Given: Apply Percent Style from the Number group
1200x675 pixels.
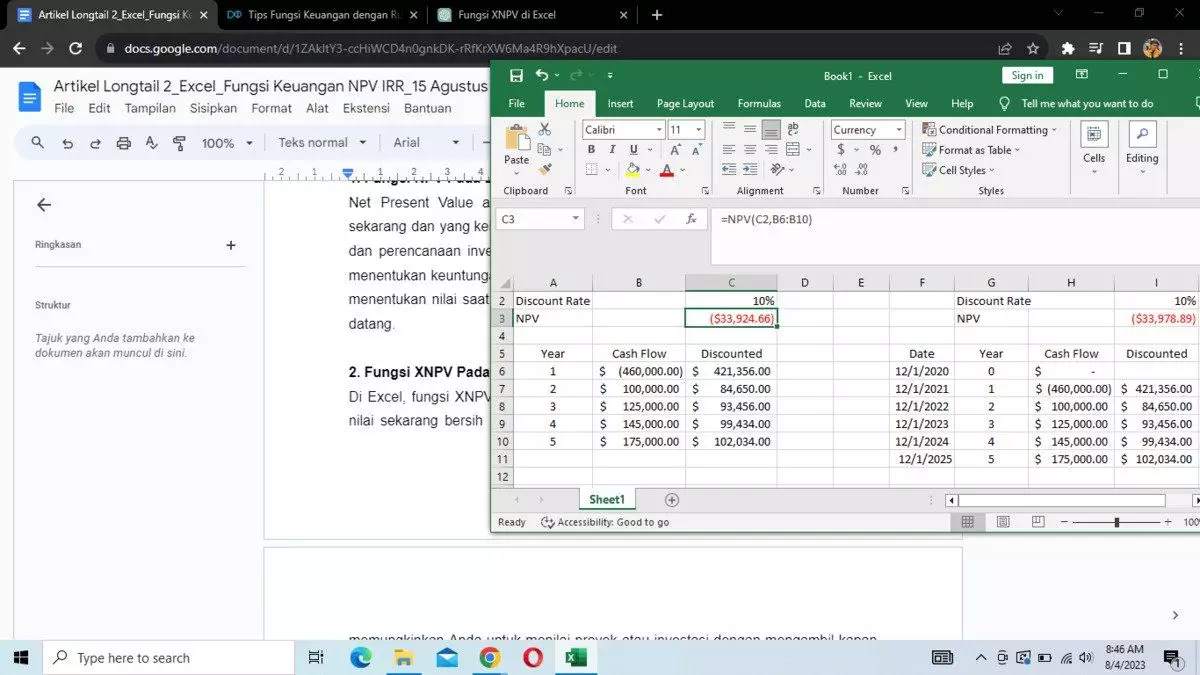Looking at the screenshot, I should coord(875,150).
